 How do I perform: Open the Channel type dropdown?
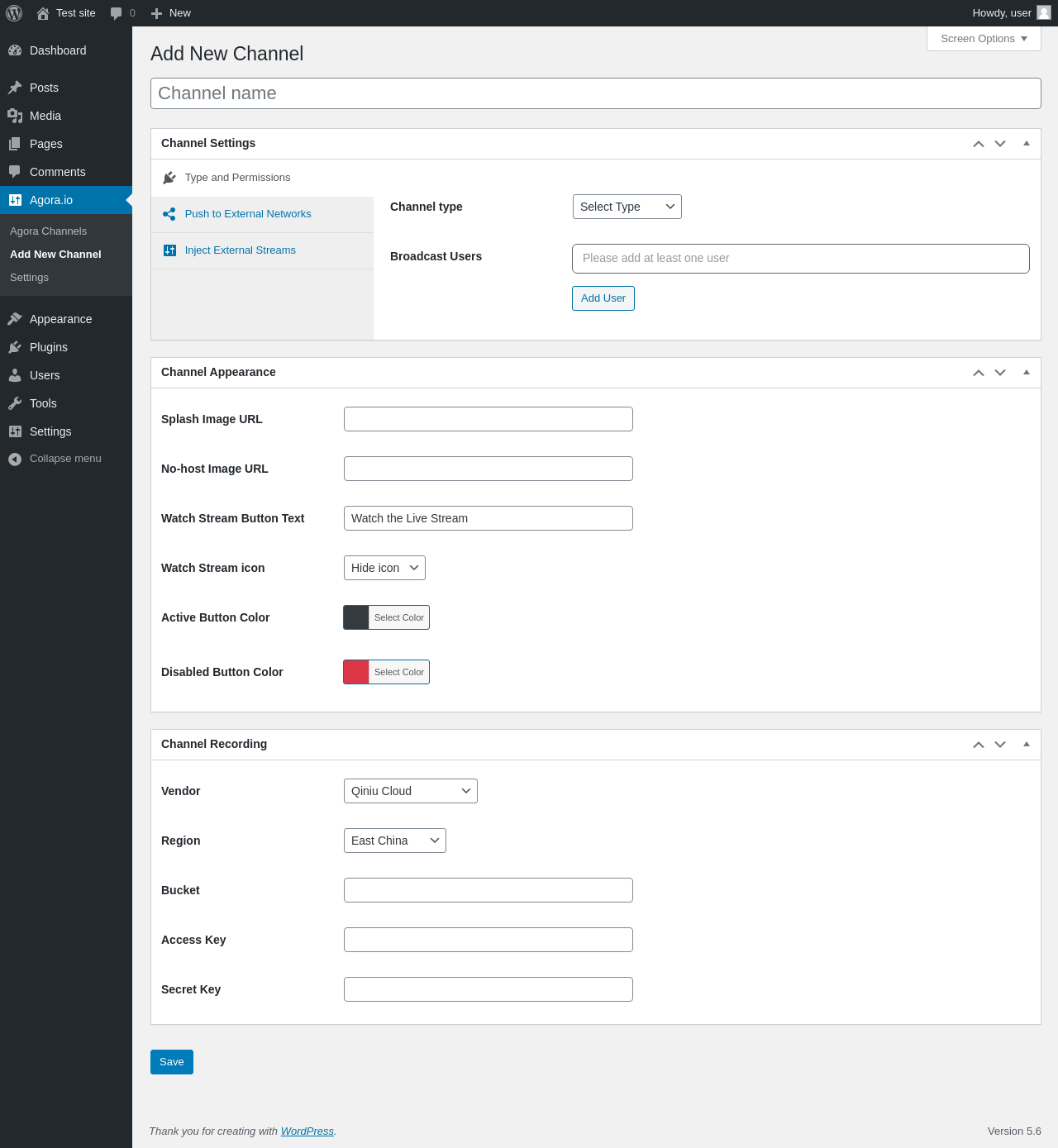627,207
